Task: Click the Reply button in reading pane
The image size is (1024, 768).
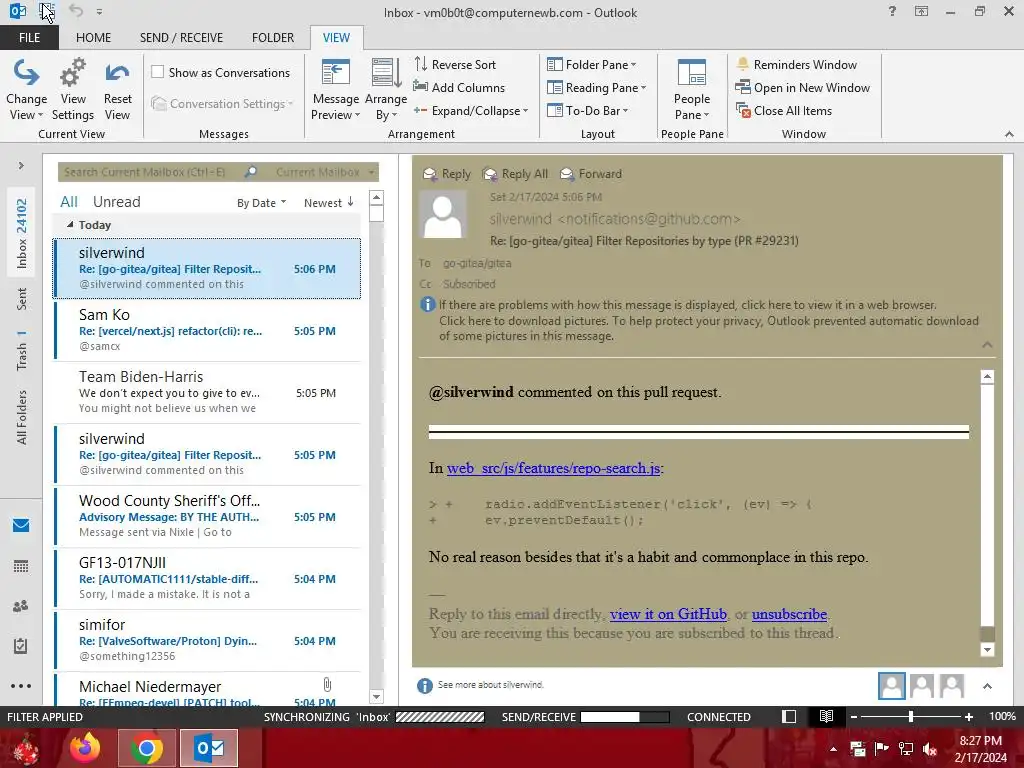Action: pyautogui.click(x=447, y=174)
